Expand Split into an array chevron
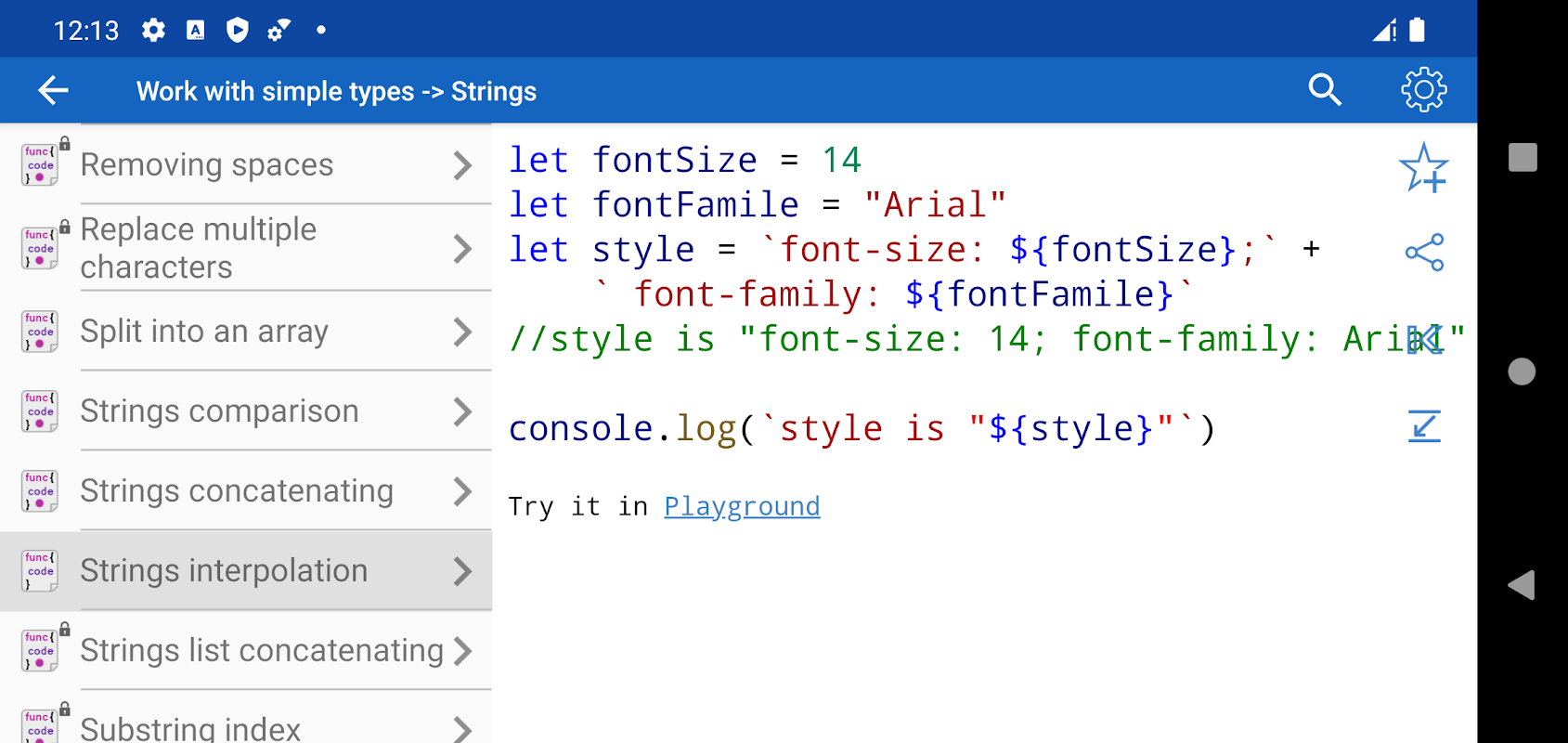The height and width of the screenshot is (743, 1568). [x=462, y=332]
